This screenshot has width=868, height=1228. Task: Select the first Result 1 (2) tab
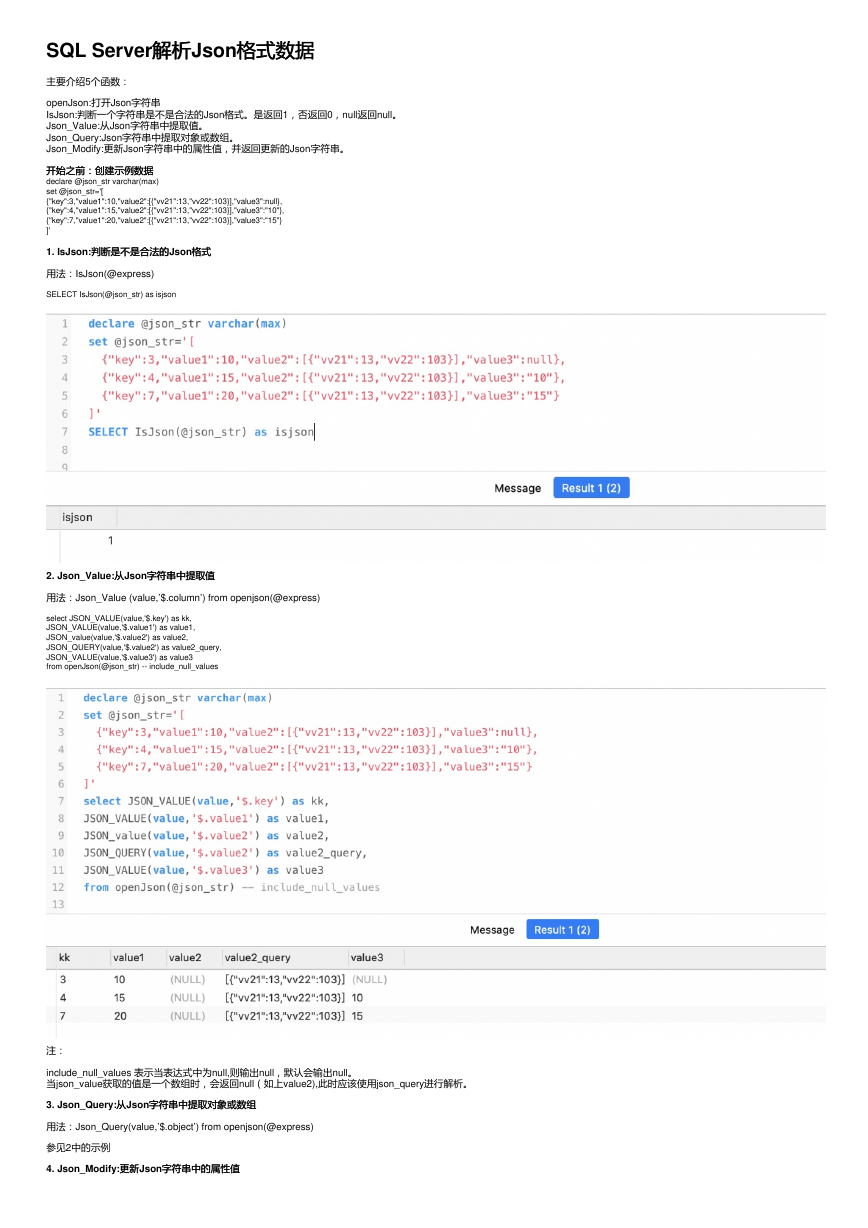click(x=591, y=488)
